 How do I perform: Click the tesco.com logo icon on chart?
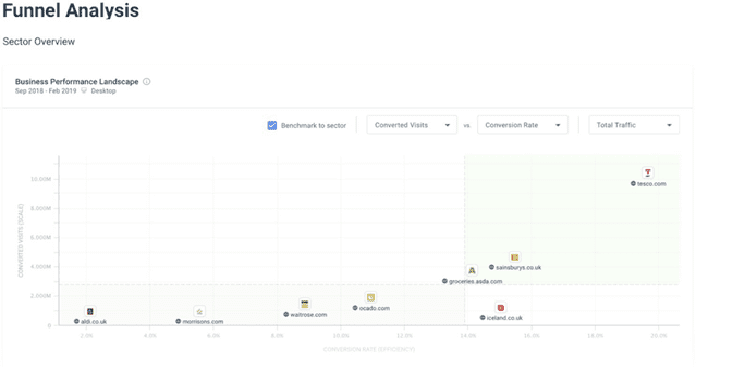click(648, 172)
